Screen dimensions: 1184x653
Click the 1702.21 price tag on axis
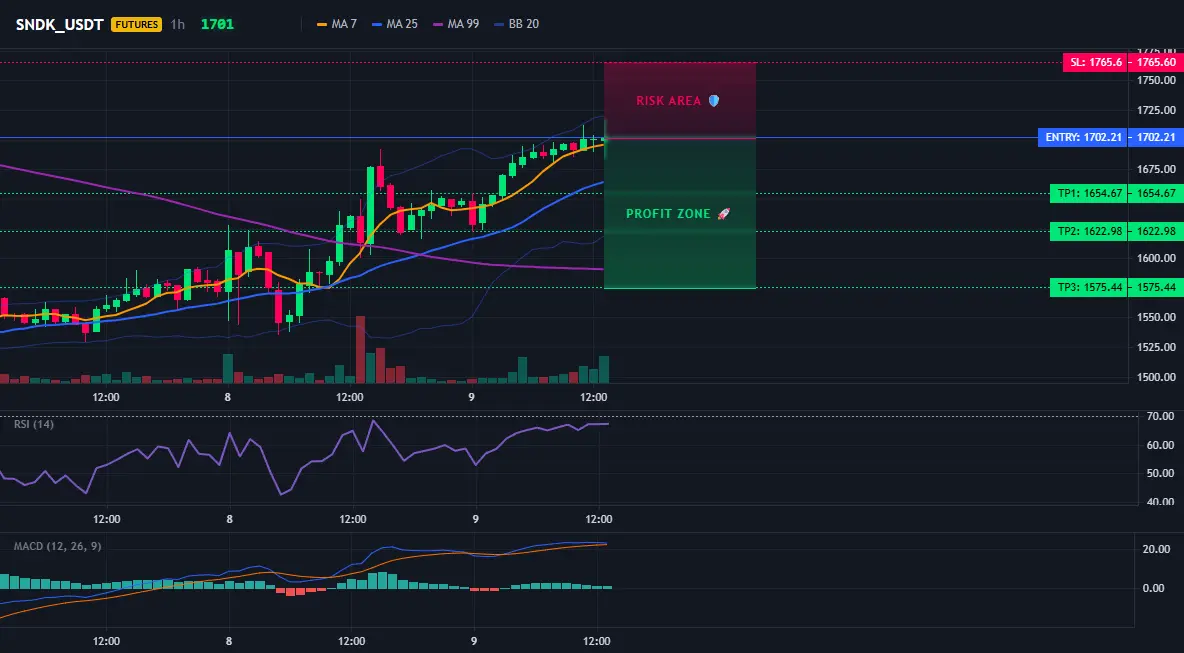click(1156, 137)
